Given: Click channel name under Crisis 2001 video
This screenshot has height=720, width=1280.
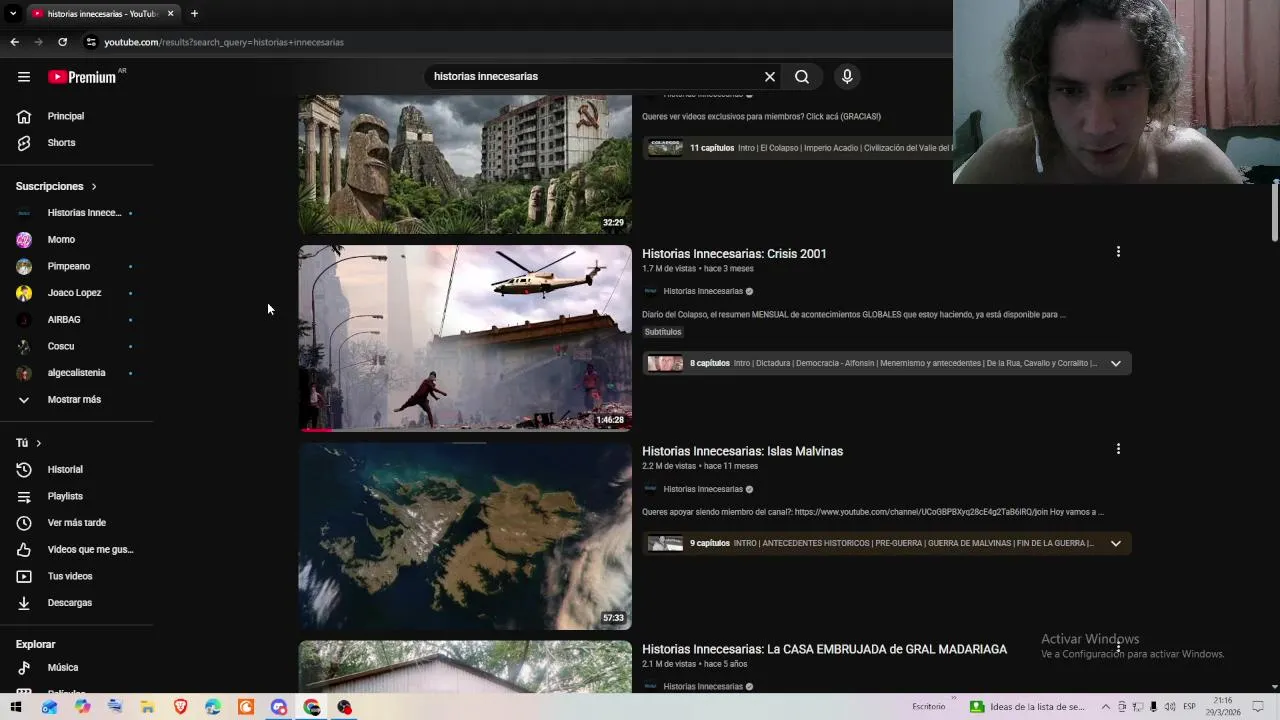Looking at the screenshot, I should 703,291.
